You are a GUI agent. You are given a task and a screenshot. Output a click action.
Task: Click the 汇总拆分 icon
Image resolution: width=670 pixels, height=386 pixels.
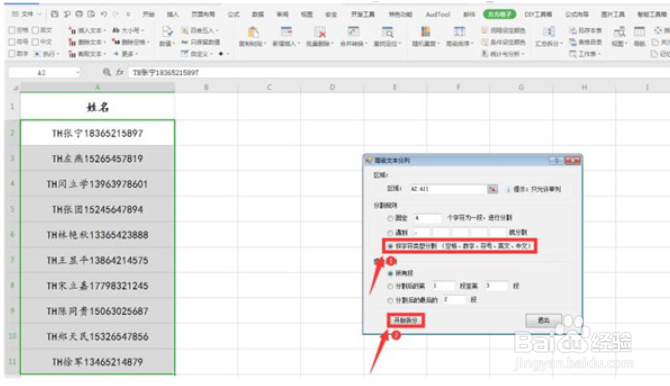(x=549, y=32)
